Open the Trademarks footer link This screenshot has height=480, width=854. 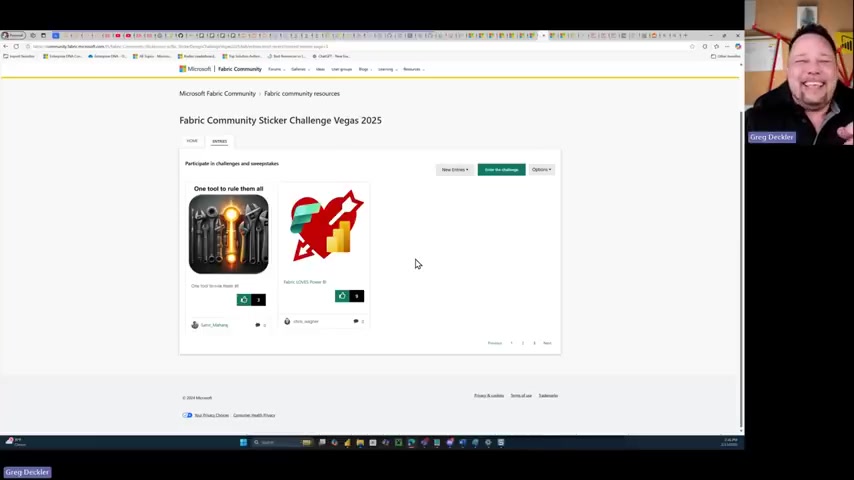pos(548,396)
